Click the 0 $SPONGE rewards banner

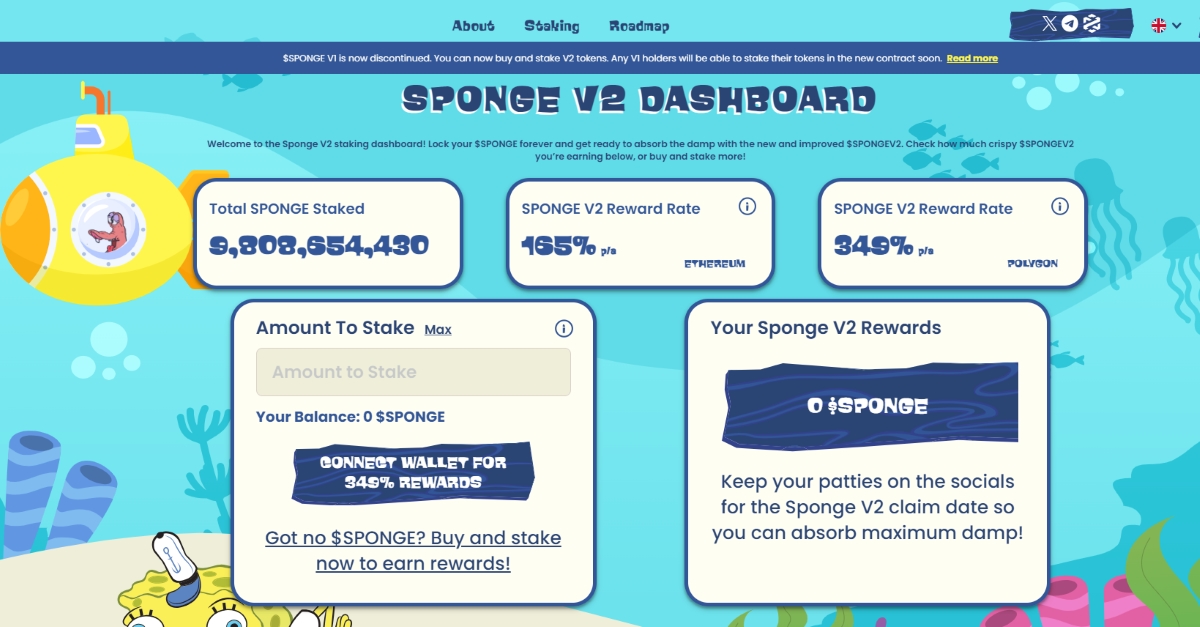(869, 405)
